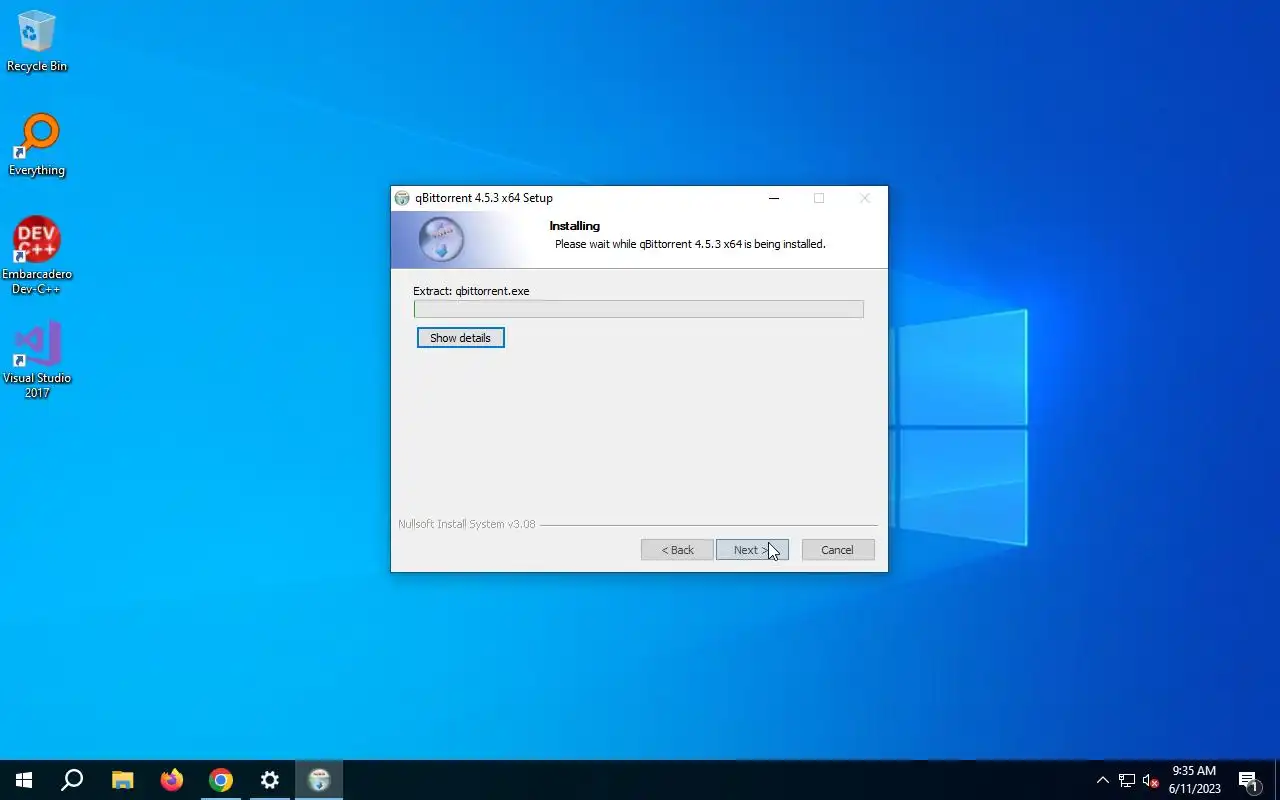Minimize the qBittorrent Setup window

click(x=773, y=198)
